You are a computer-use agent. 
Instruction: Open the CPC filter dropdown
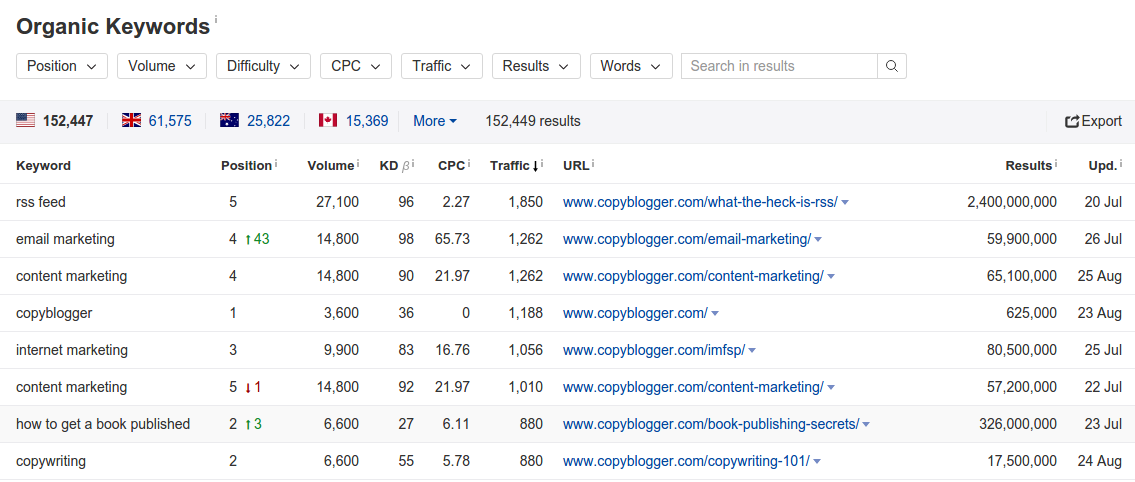[355, 66]
